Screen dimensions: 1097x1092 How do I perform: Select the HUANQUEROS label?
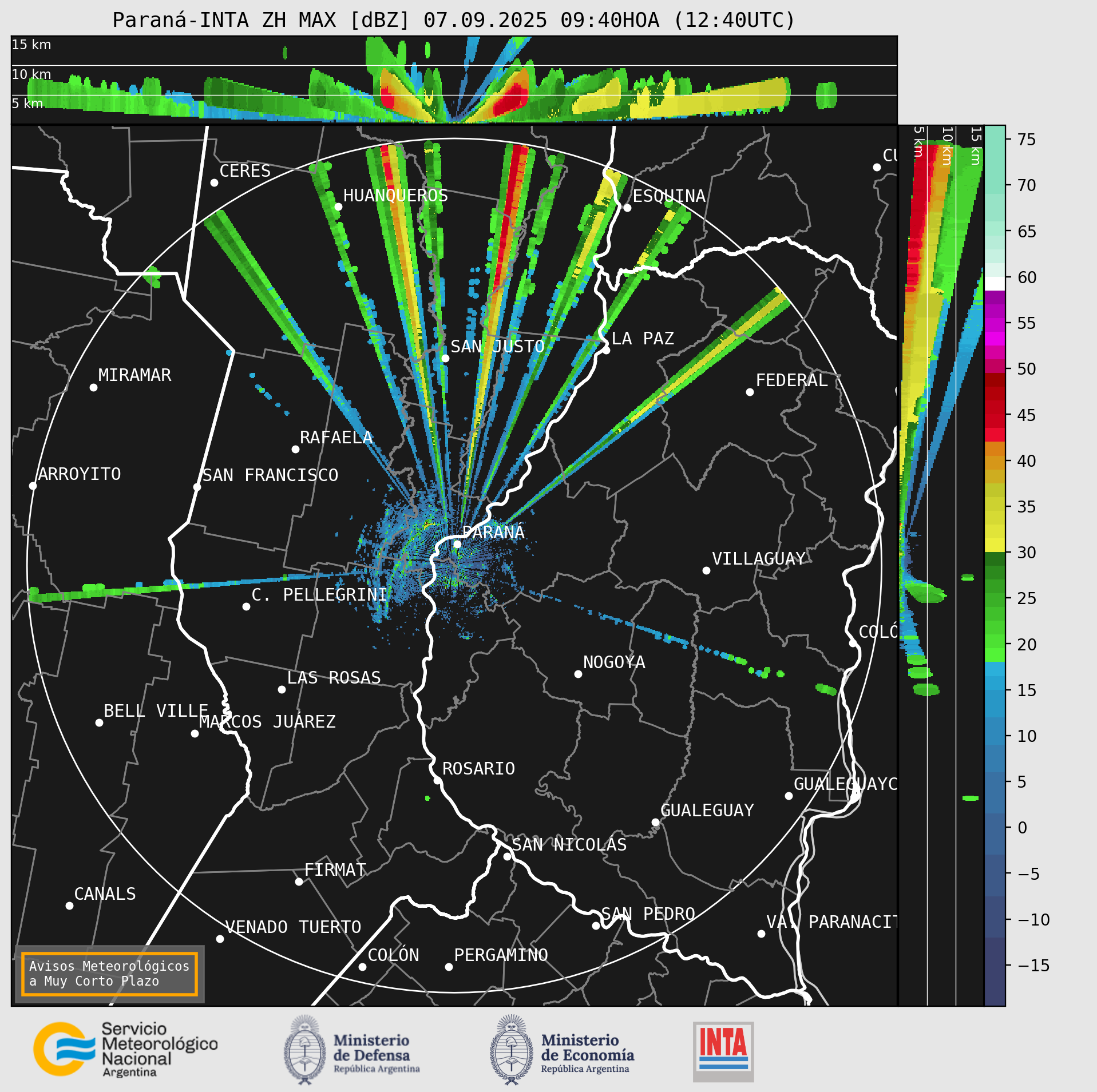coord(395,195)
